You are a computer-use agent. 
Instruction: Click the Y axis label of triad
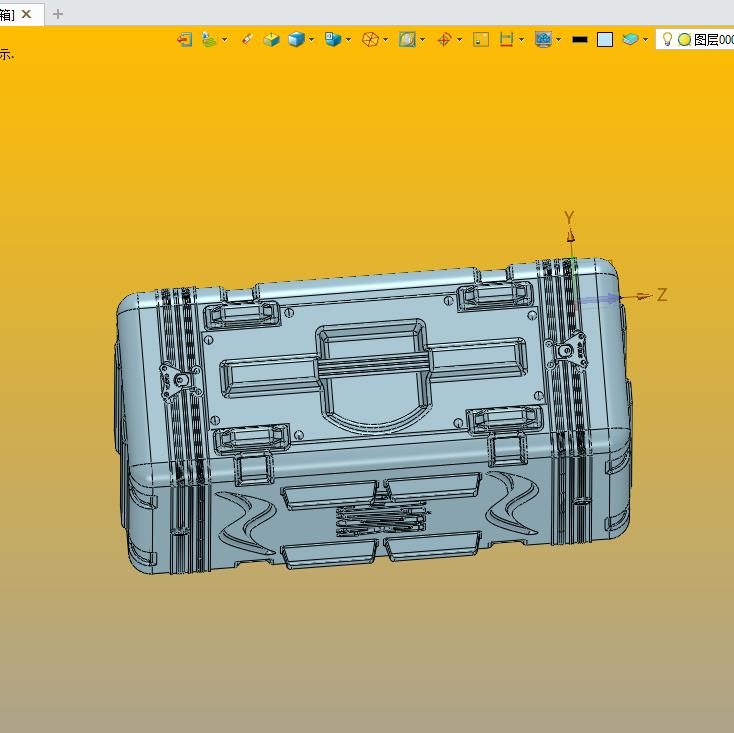pos(569,217)
